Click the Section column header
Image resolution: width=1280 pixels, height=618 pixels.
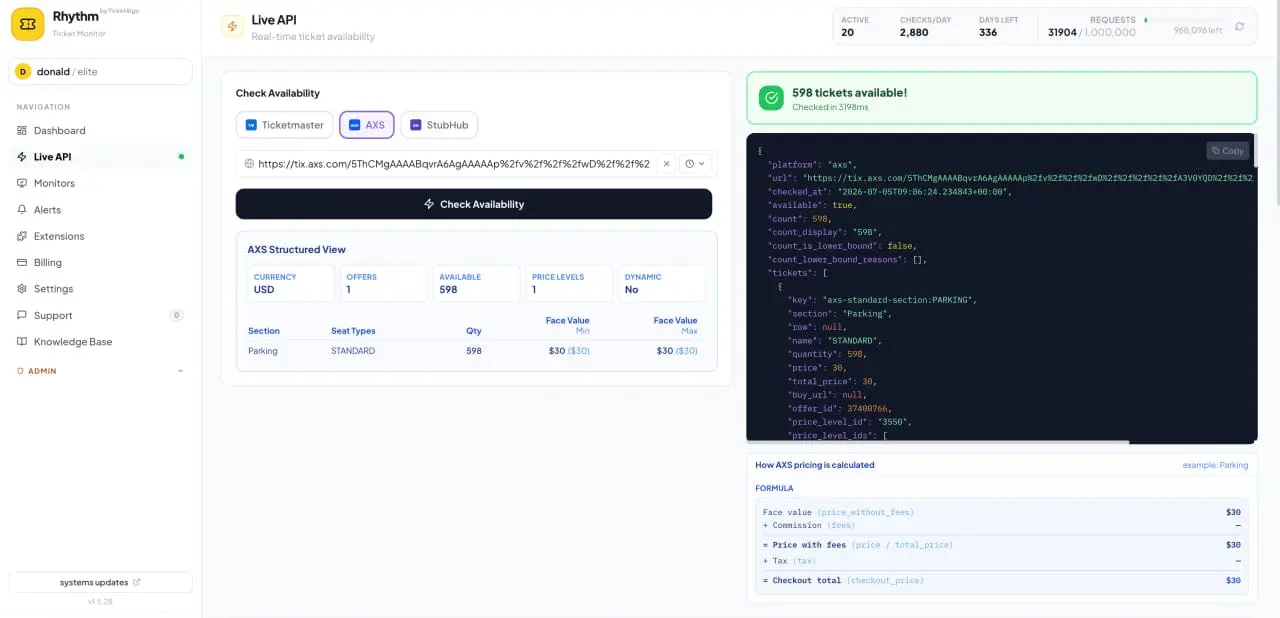(x=264, y=331)
